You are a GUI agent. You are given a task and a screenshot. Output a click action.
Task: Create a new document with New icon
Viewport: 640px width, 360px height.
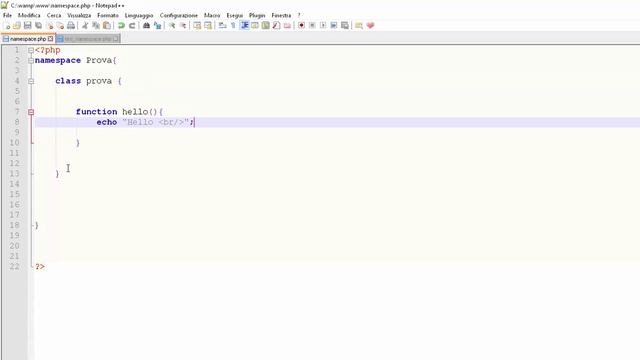pos(7,25)
